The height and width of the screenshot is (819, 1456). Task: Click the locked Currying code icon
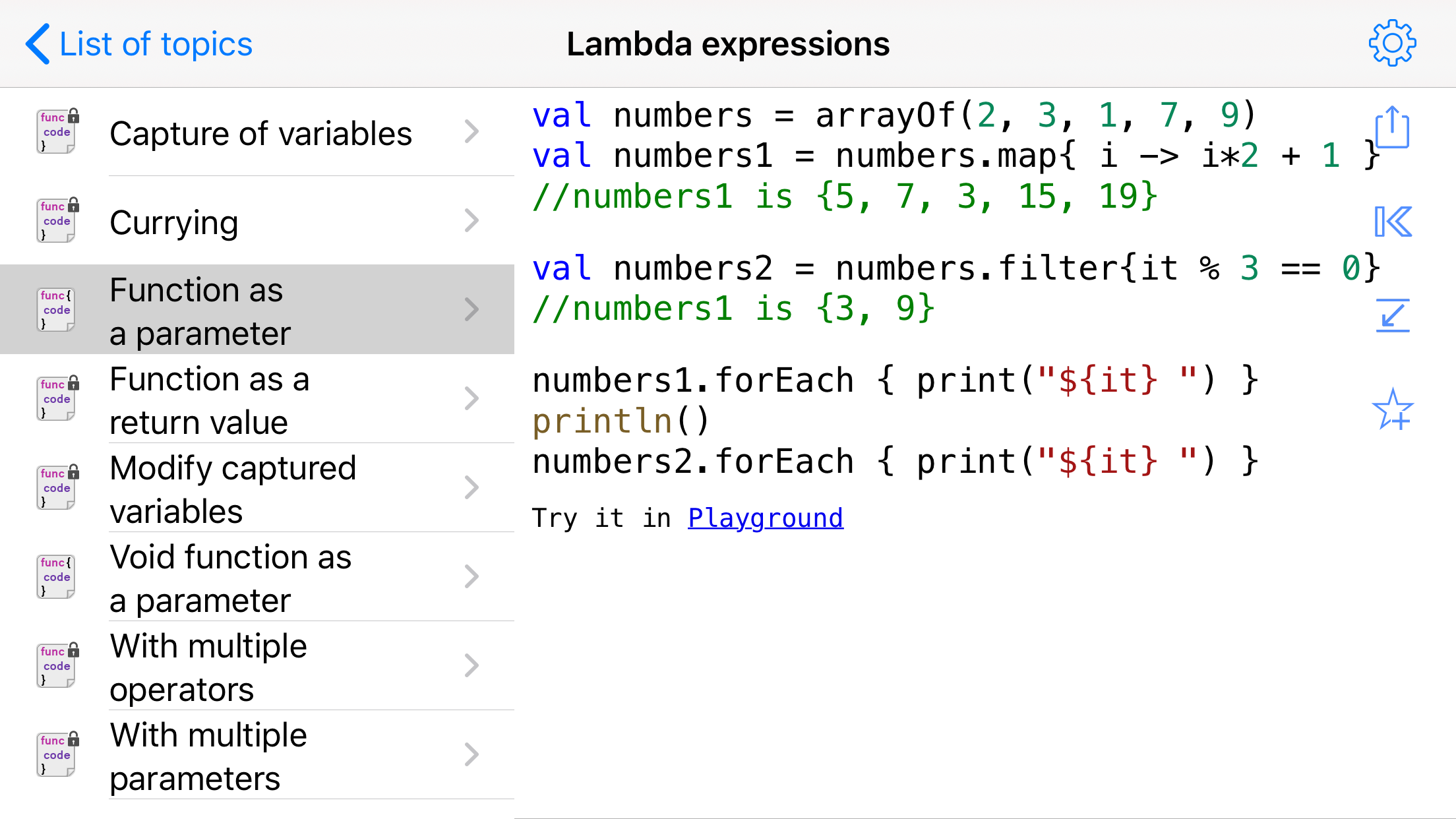(57, 220)
